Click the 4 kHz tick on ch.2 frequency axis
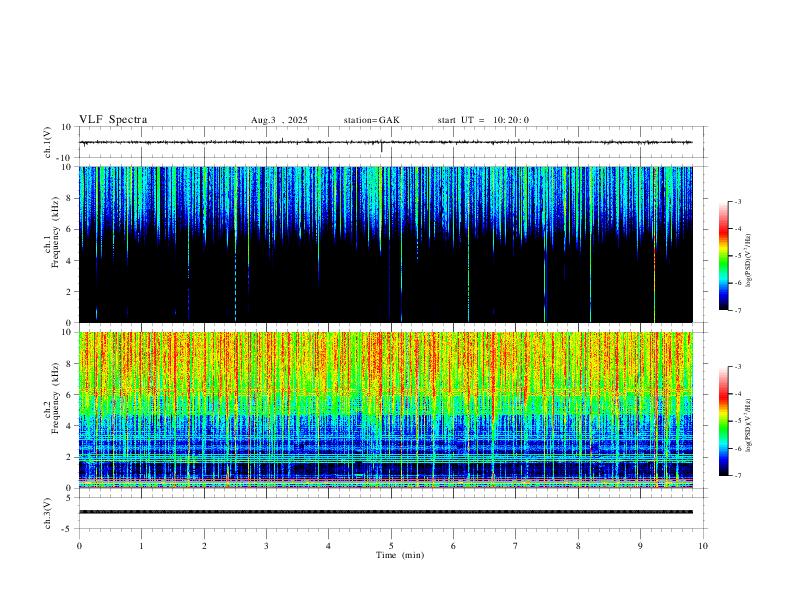The height and width of the screenshot is (612, 792). coord(70,426)
